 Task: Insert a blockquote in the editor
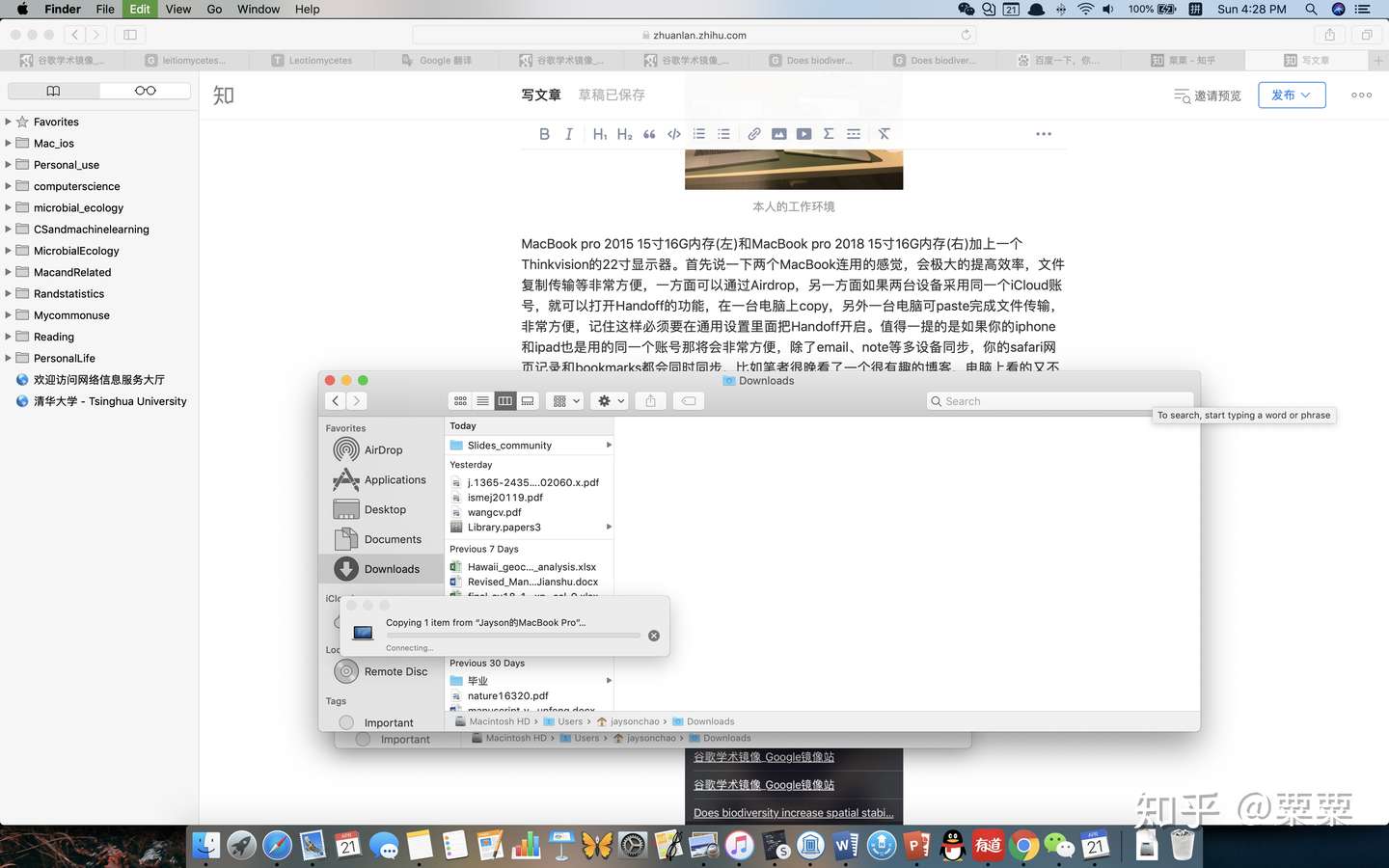coord(649,134)
